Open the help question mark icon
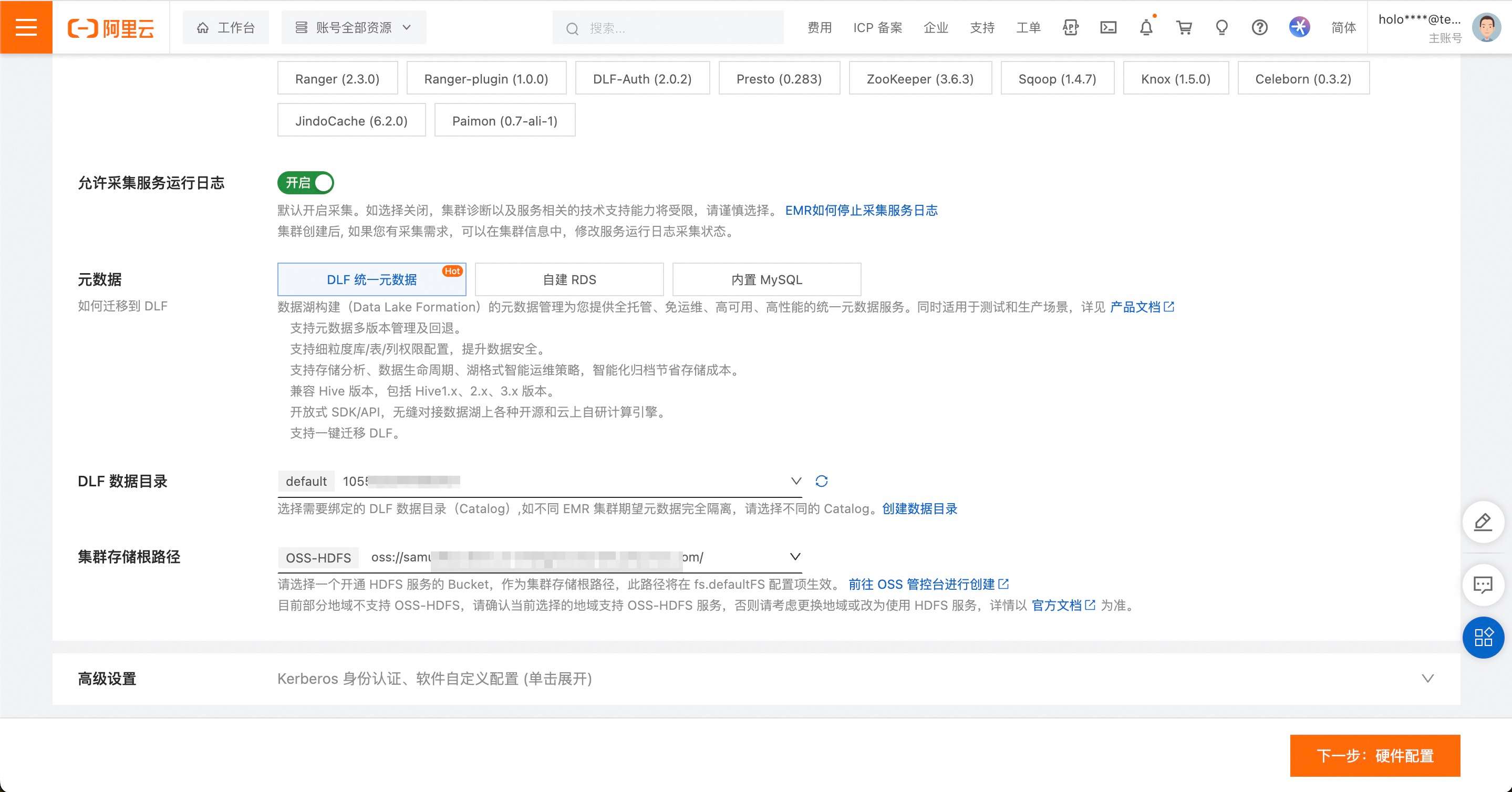 pos(1259,28)
